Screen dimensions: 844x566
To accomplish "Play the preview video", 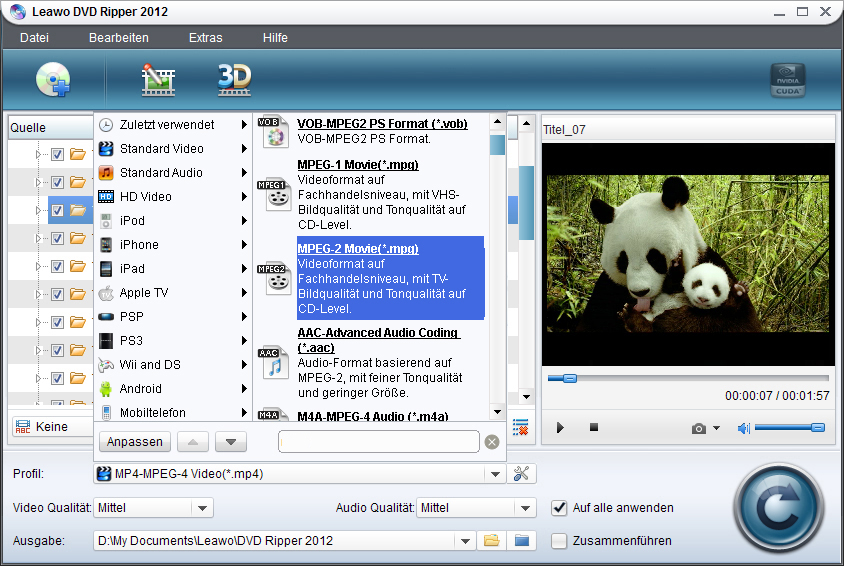I will 560,428.
